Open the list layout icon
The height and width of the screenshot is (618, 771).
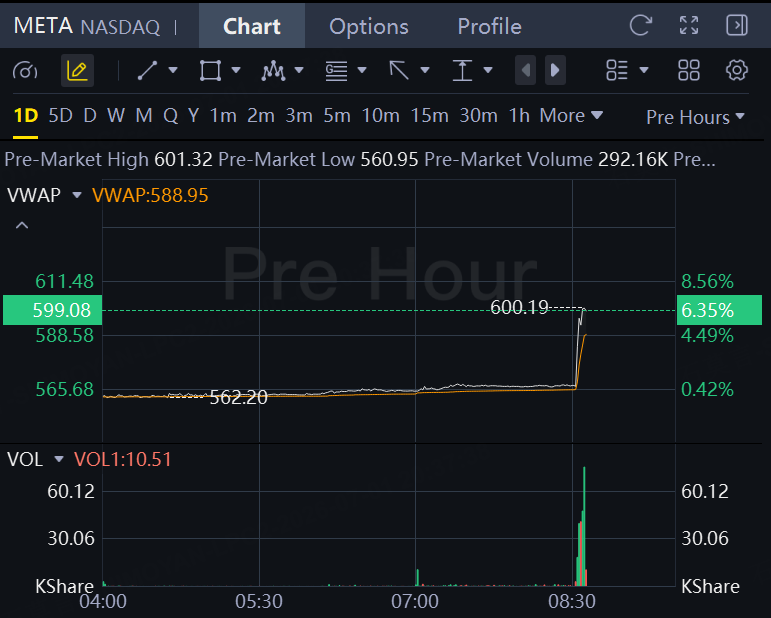[x=617, y=70]
